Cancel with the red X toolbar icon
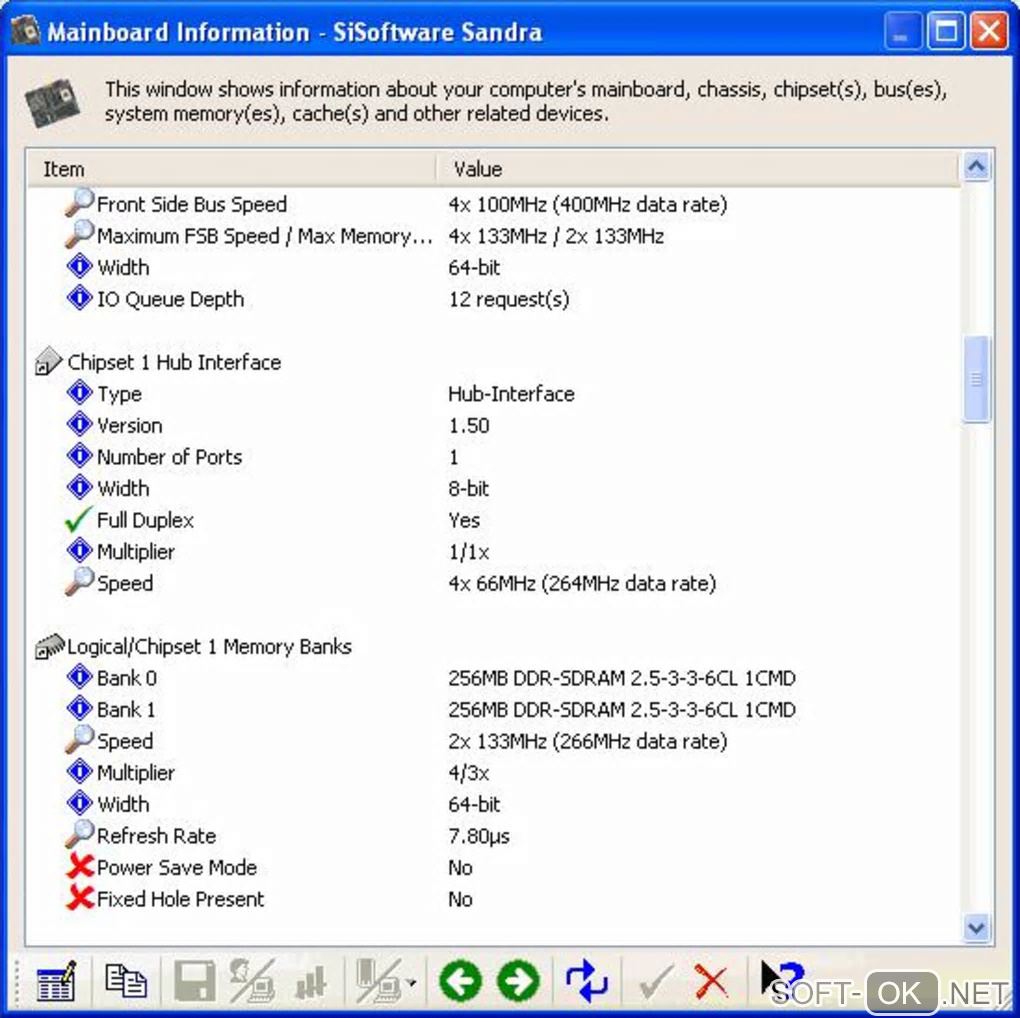Screen dimensions: 1020x1018 pyautogui.click(x=711, y=981)
